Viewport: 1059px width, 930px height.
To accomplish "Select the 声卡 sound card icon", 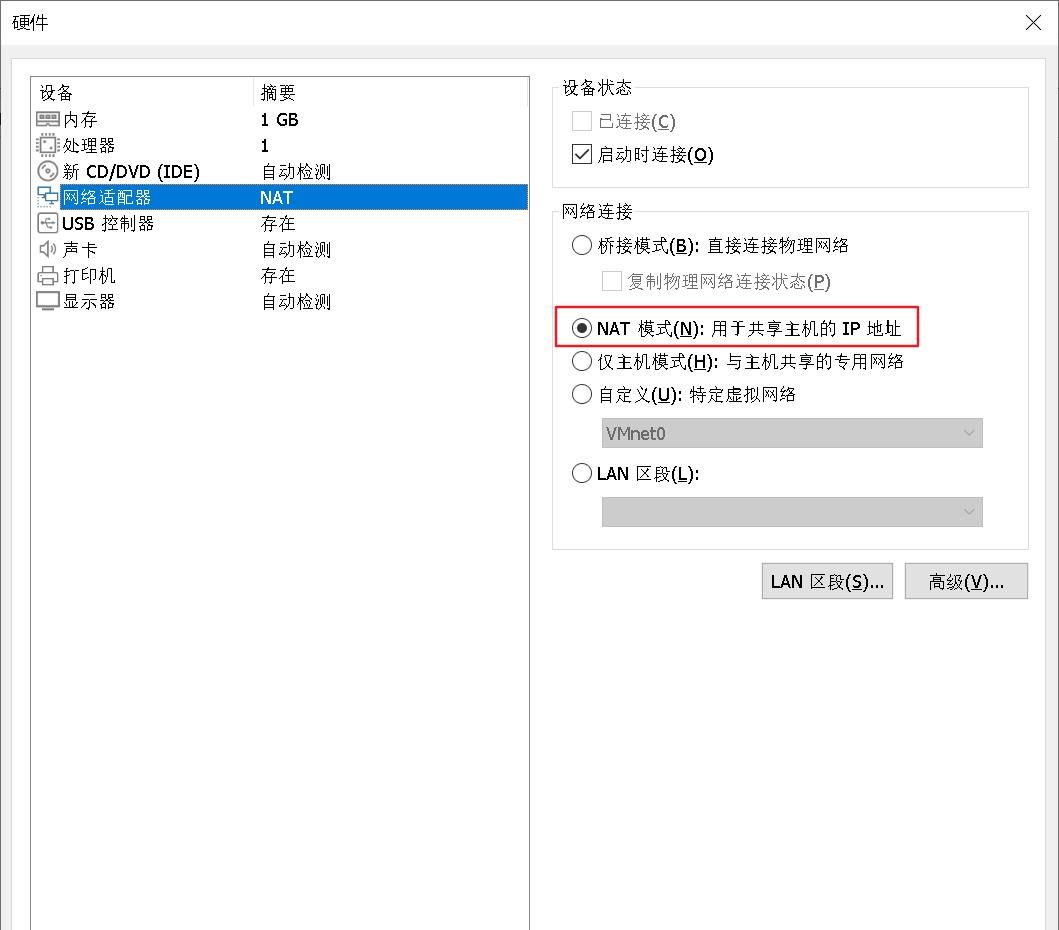I will coord(47,249).
